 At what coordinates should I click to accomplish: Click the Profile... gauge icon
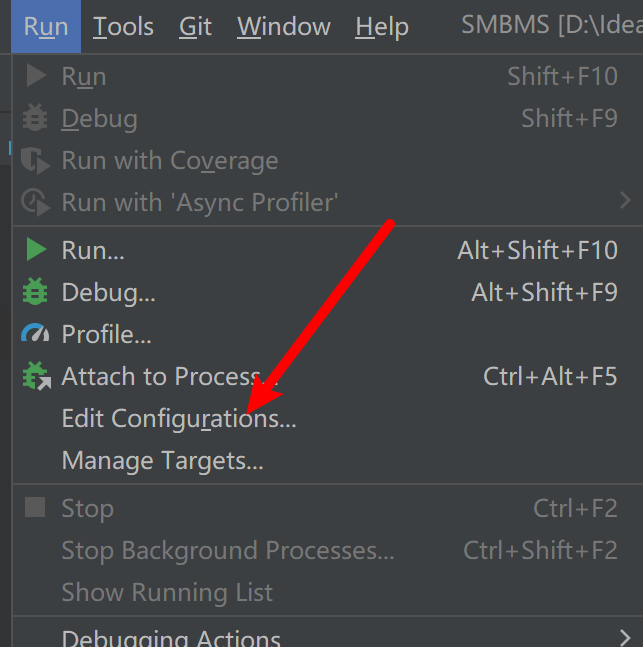tap(36, 334)
